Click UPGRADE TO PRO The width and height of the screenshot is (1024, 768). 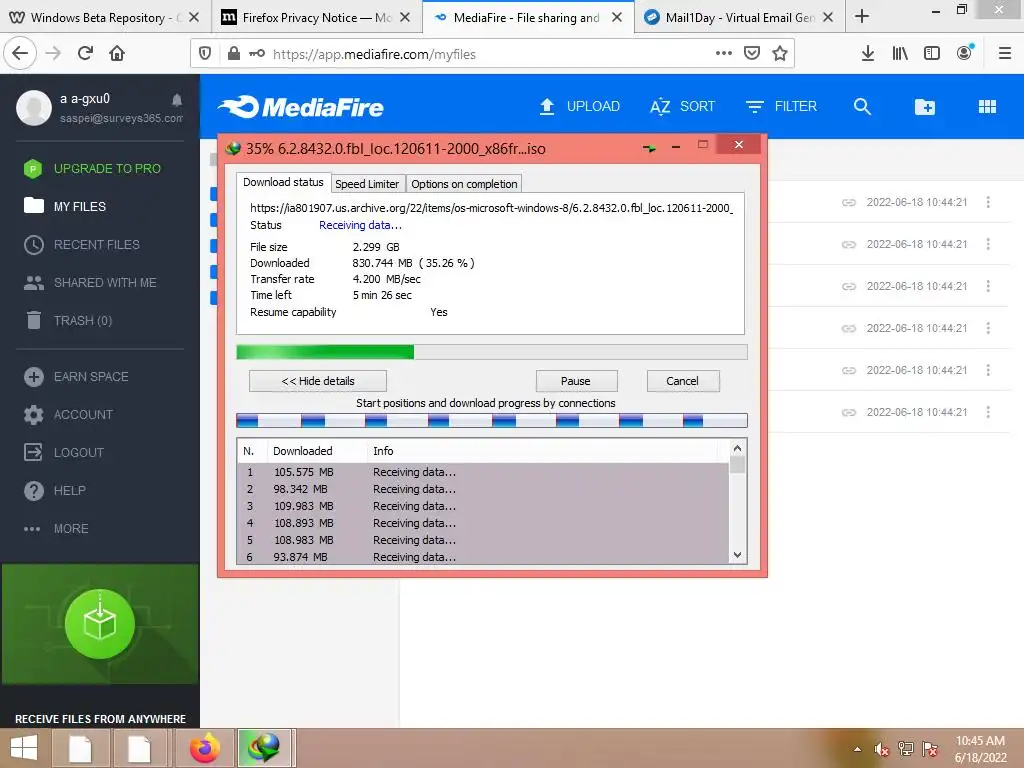coord(92,168)
